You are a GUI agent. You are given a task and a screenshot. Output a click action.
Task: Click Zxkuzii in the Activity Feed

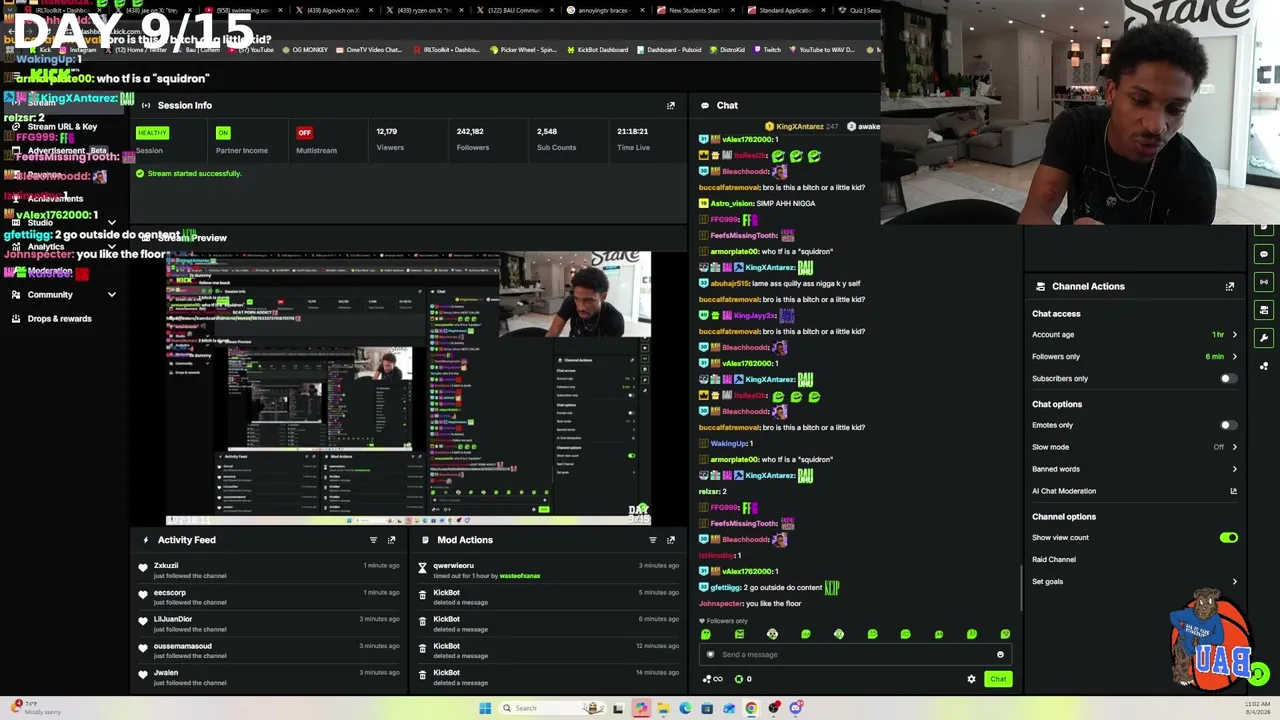166,566
